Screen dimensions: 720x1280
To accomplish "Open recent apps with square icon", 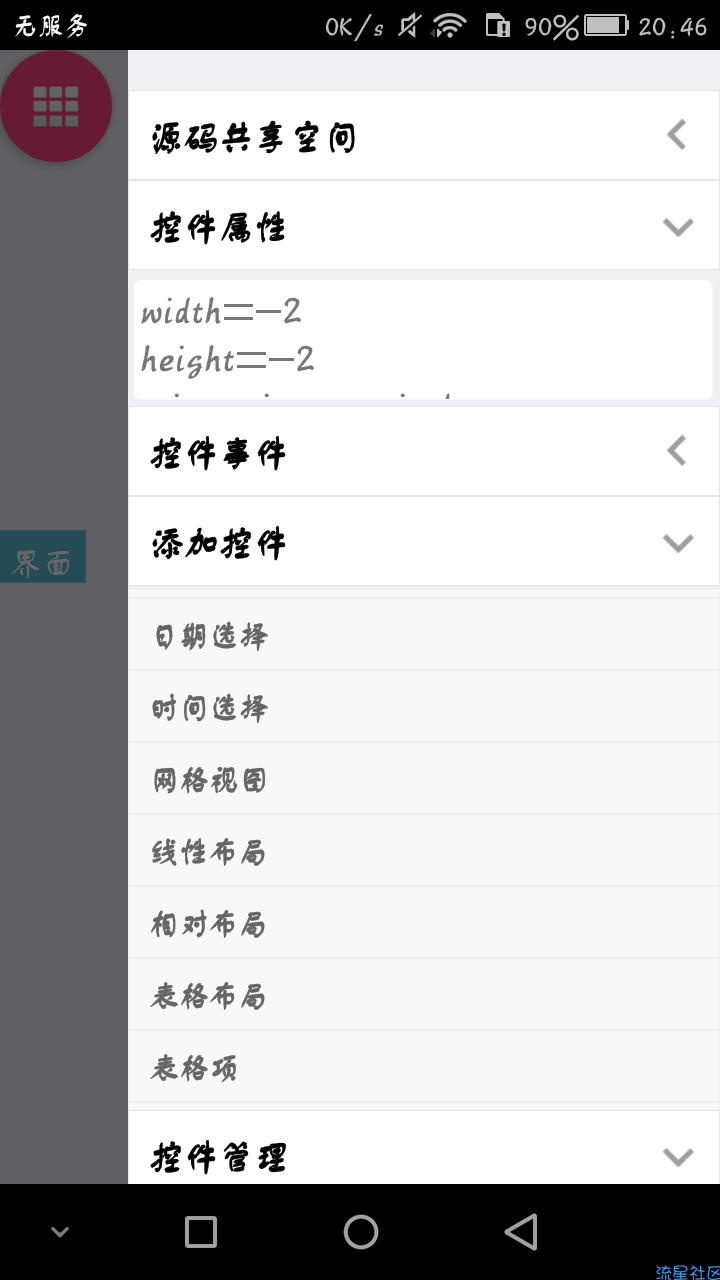I will click(201, 1232).
